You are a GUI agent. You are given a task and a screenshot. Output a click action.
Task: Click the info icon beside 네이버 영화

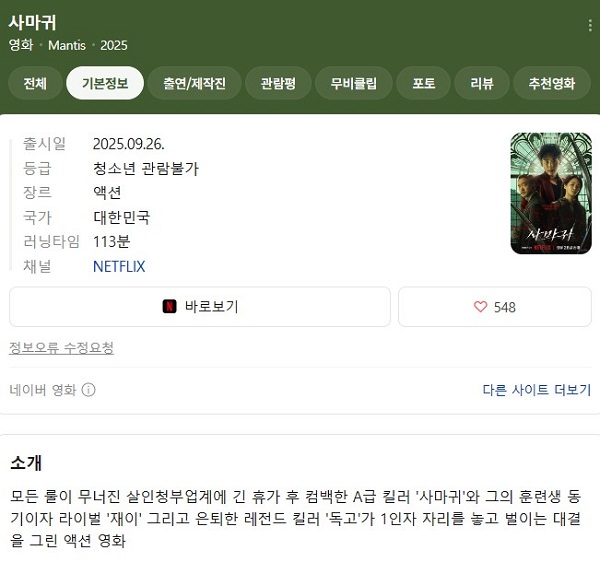click(88, 390)
